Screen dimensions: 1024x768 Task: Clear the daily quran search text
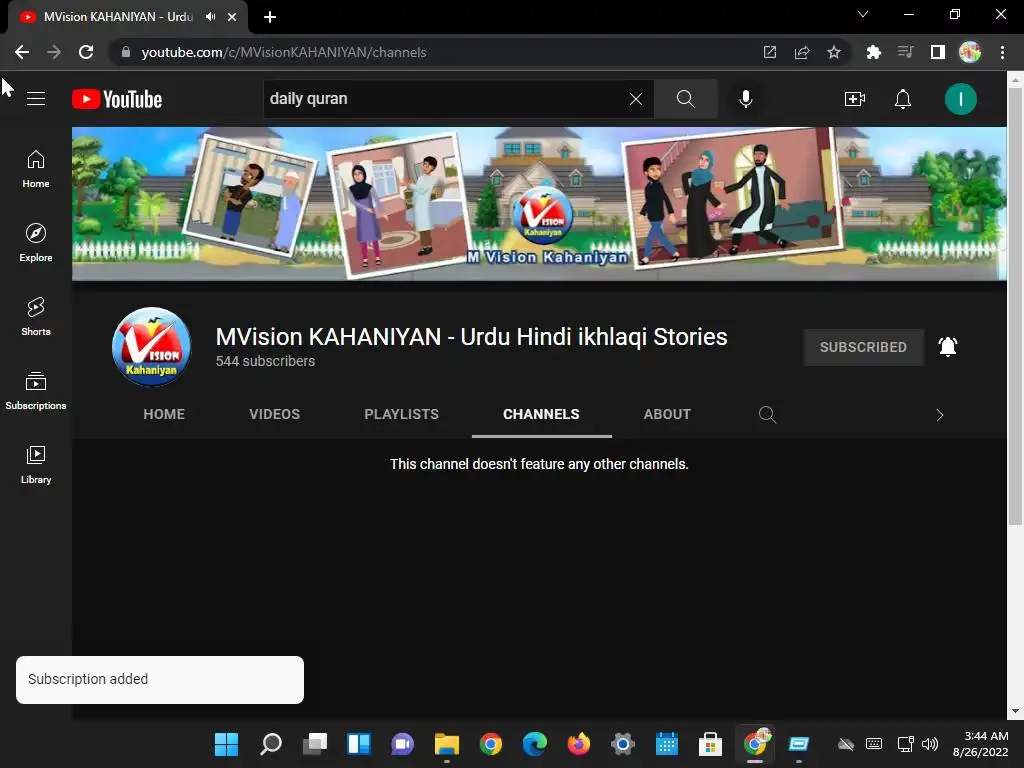(x=635, y=99)
